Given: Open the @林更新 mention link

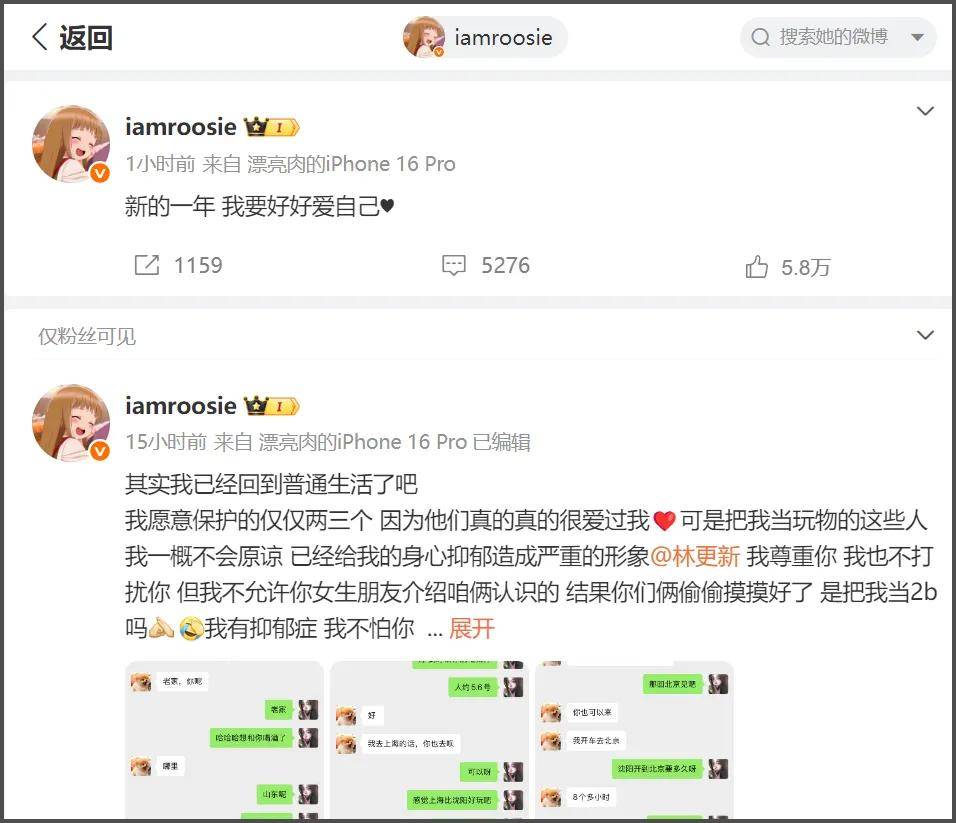Looking at the screenshot, I should tap(695, 556).
